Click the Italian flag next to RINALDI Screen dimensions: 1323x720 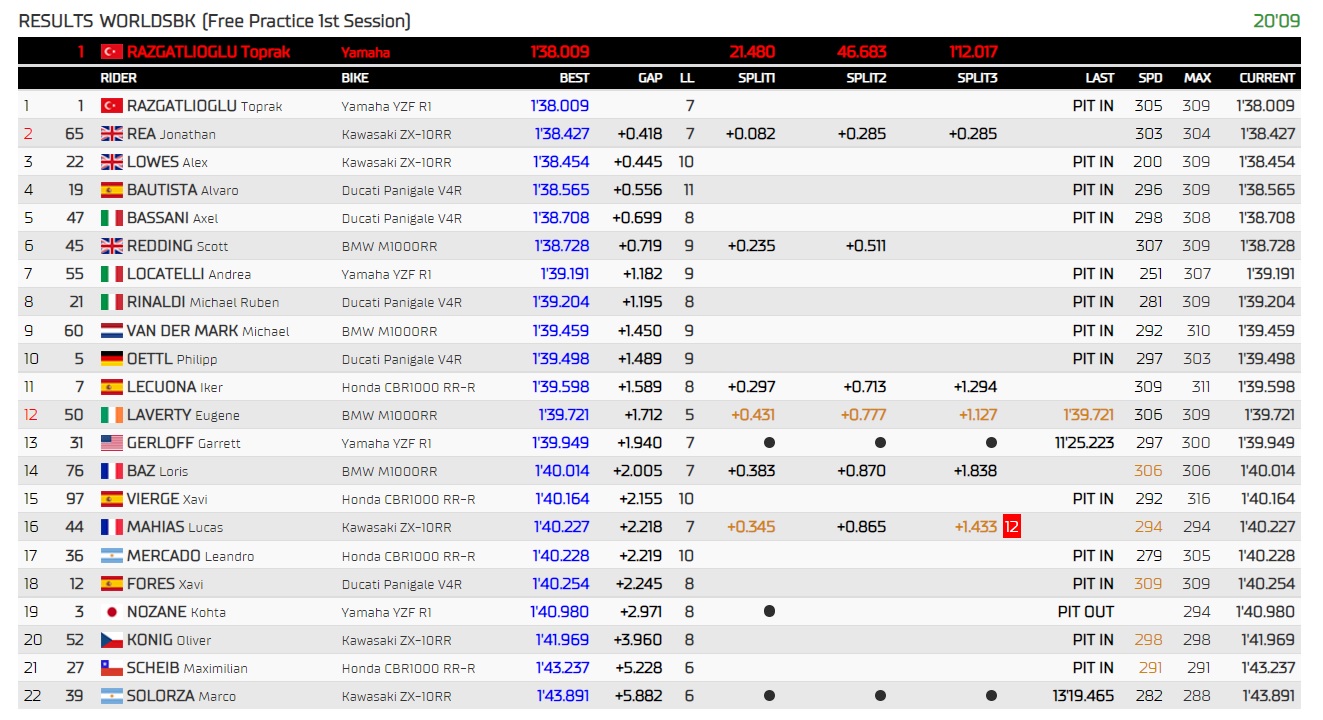(x=111, y=302)
